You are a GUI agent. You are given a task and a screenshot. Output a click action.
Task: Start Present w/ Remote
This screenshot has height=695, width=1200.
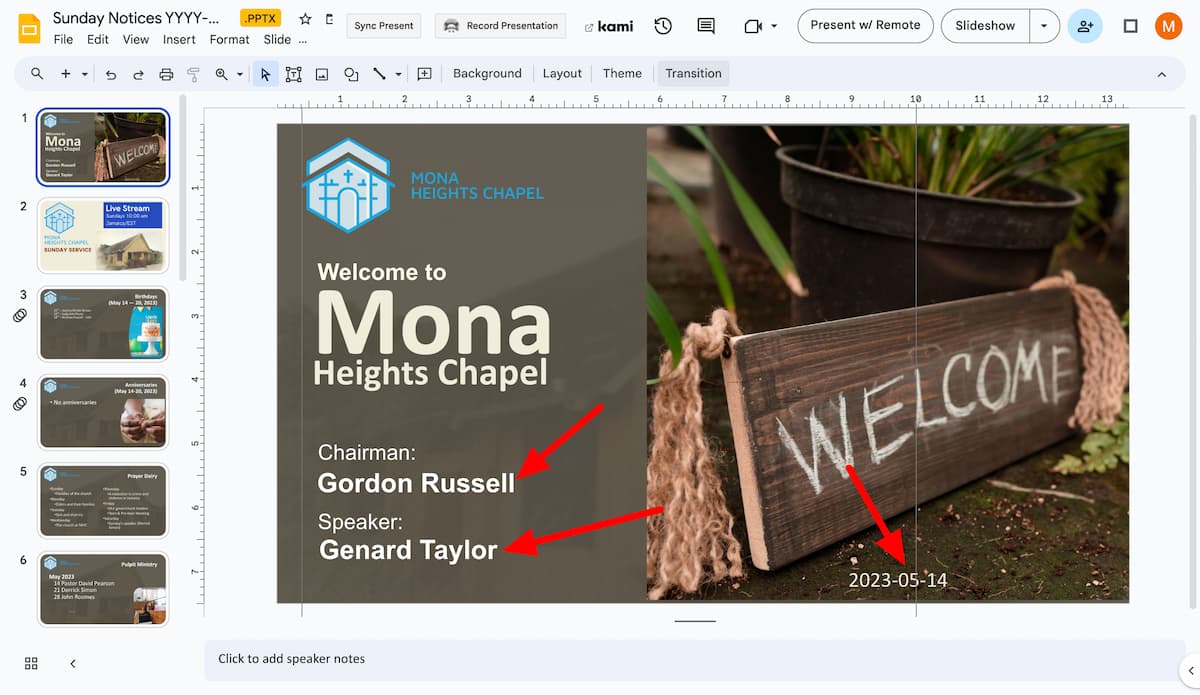[864, 25]
